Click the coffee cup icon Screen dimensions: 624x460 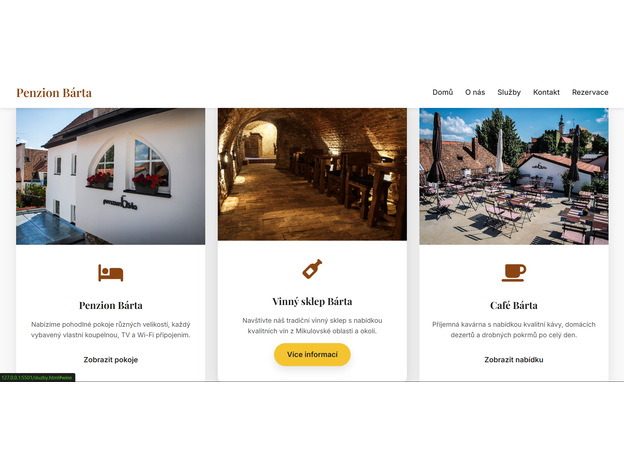pos(514,273)
